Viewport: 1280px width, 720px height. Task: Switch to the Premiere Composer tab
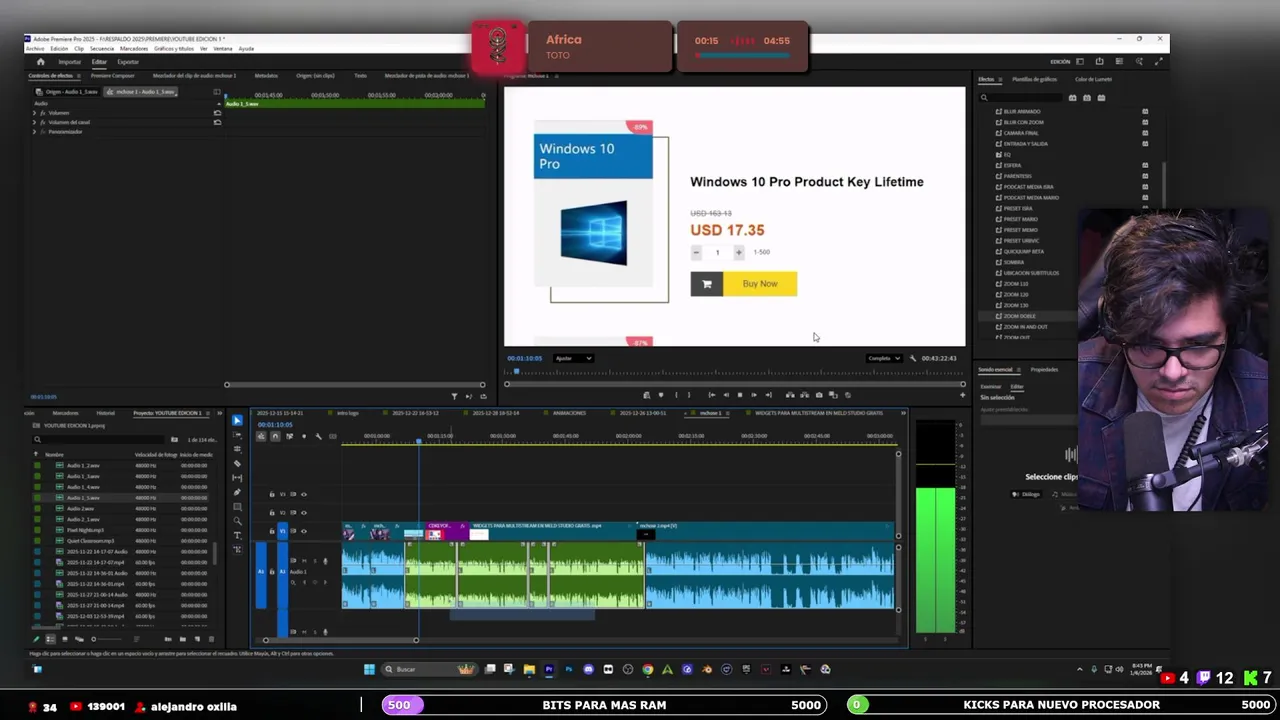[112, 76]
